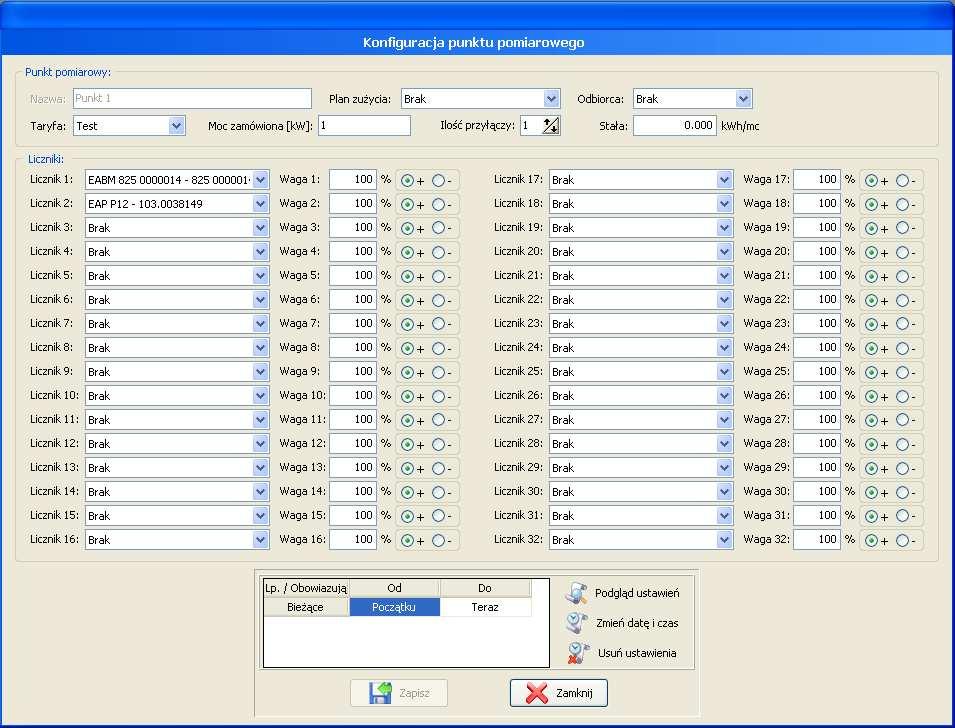Click the Zmień datę i czas label

pos(637,623)
